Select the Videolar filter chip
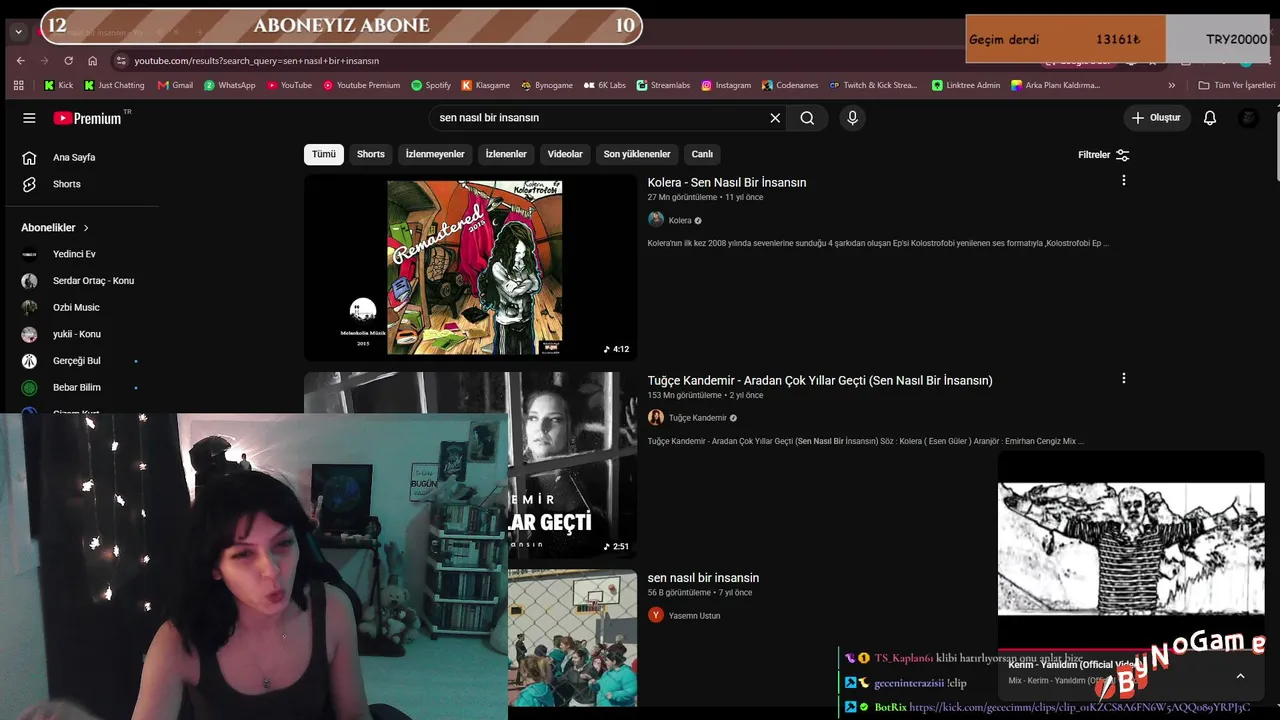The height and width of the screenshot is (720, 1280). point(565,154)
